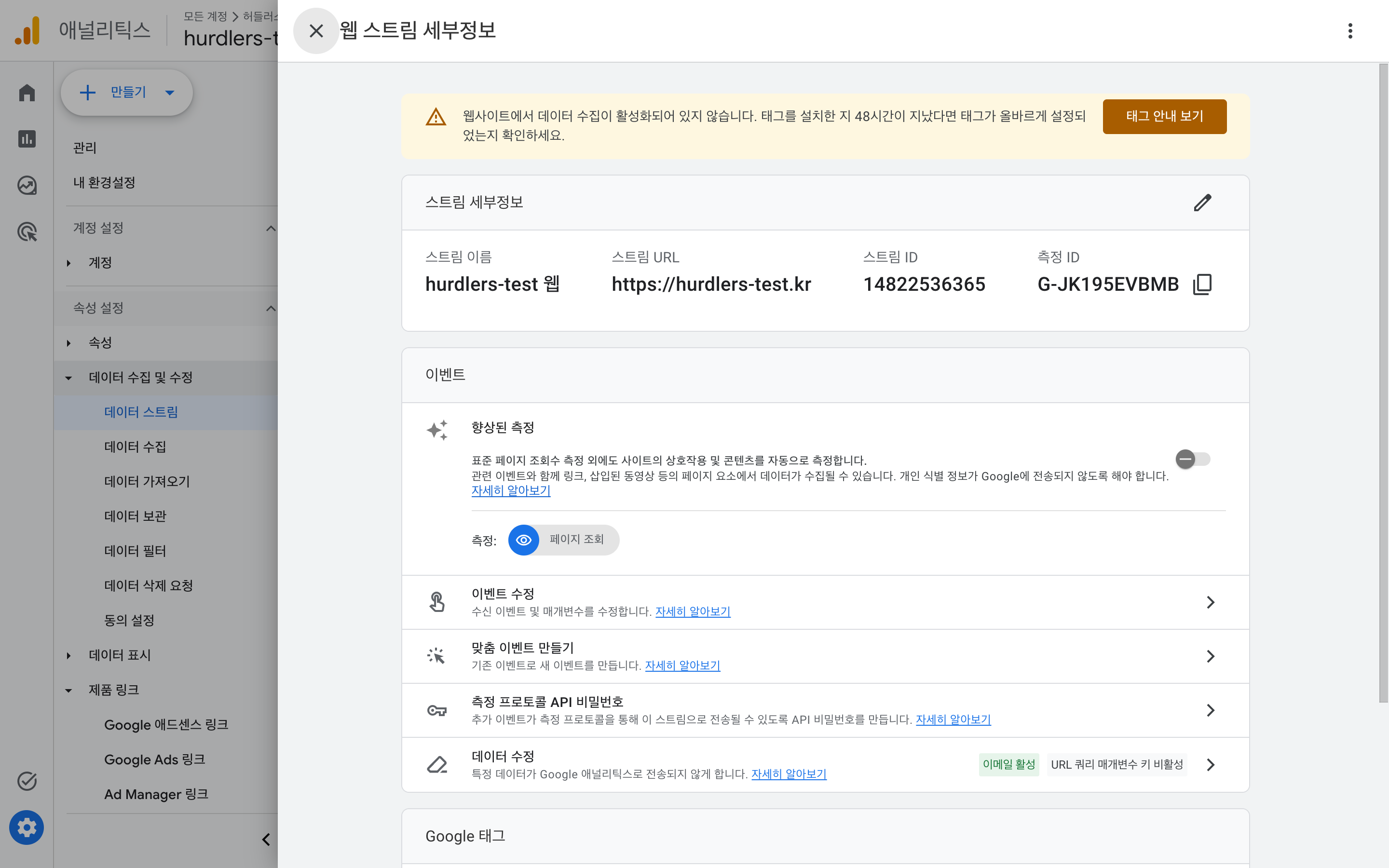Click the page view eye icon
Image resolution: width=1389 pixels, height=868 pixels.
pyautogui.click(x=523, y=540)
